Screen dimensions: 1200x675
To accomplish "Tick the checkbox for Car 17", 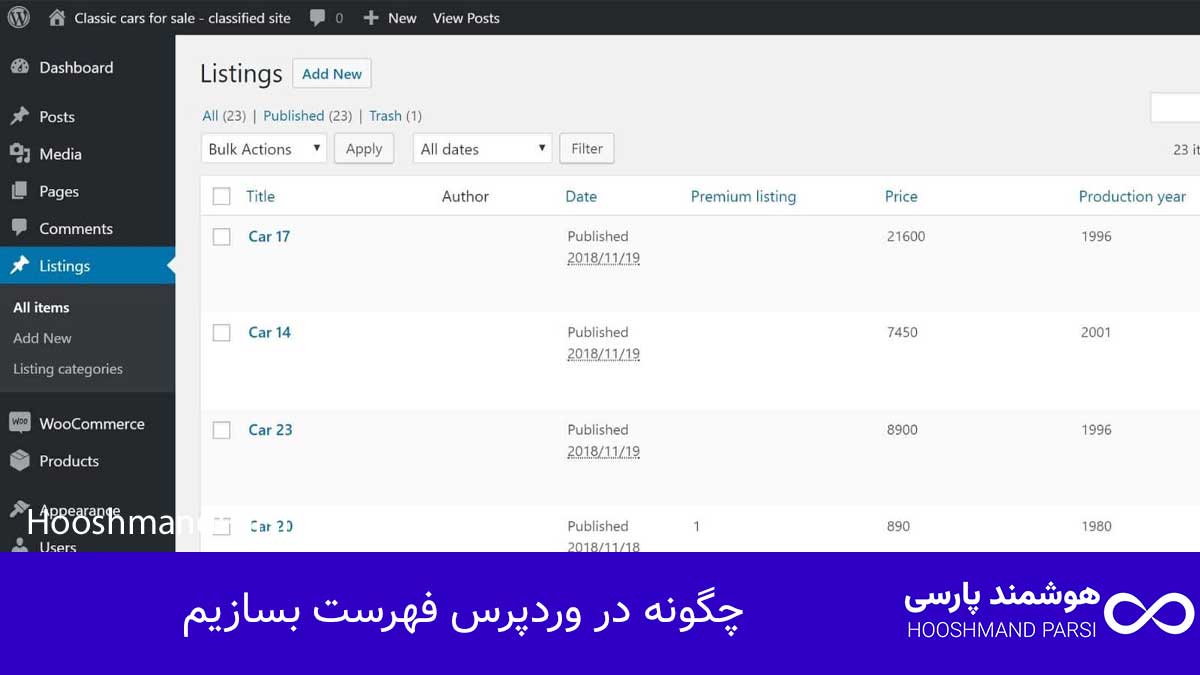I will coord(222,236).
